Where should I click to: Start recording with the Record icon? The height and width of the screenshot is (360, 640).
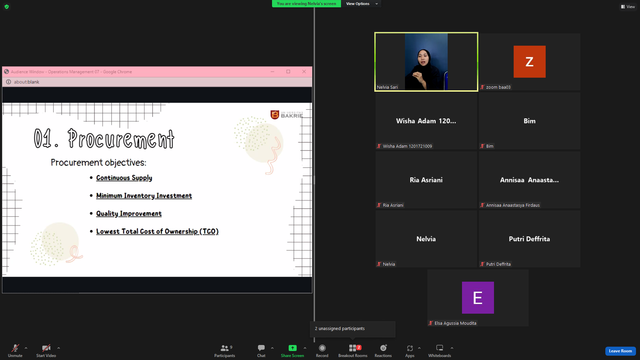[x=322, y=348]
